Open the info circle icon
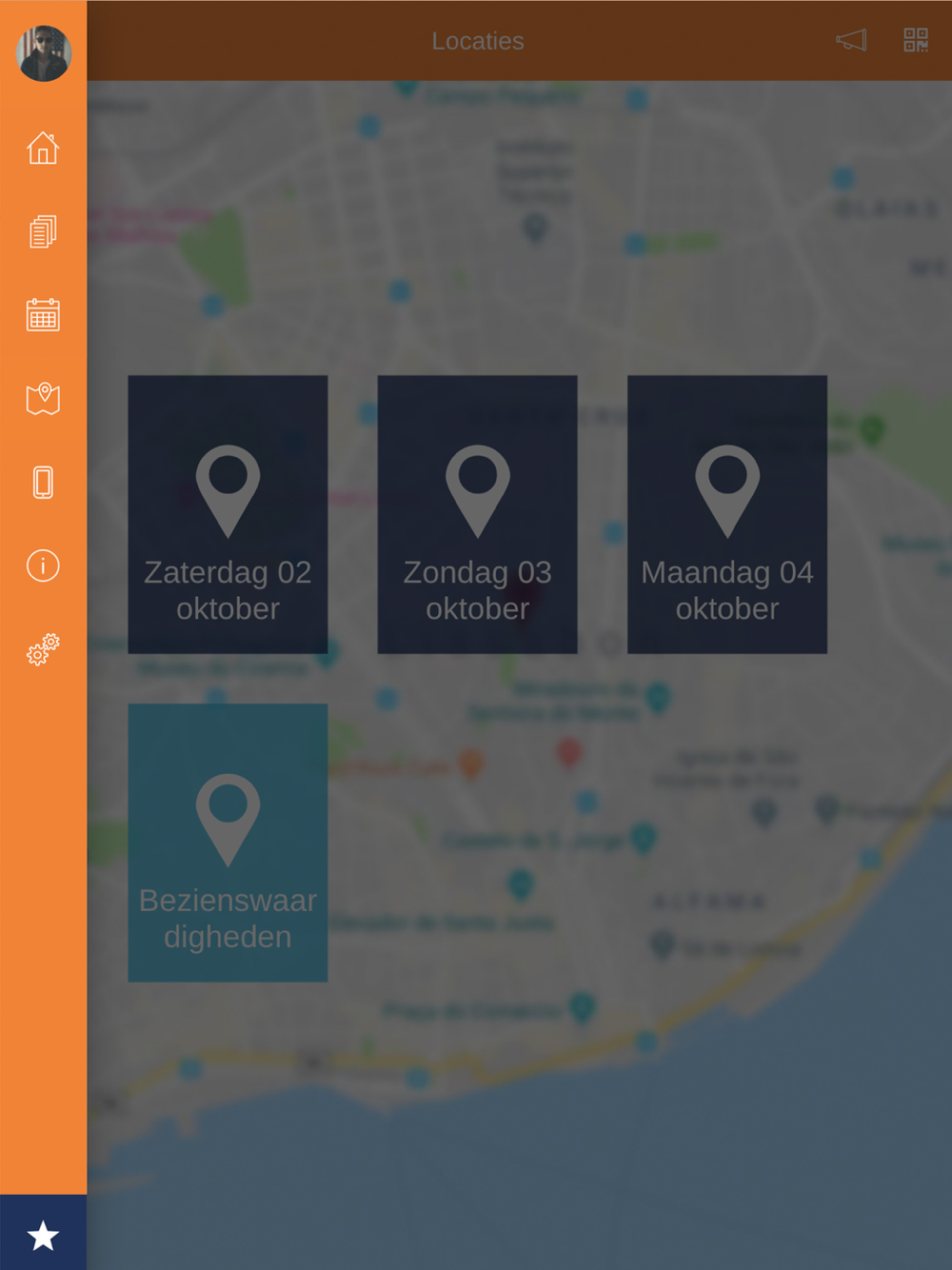 [43, 566]
